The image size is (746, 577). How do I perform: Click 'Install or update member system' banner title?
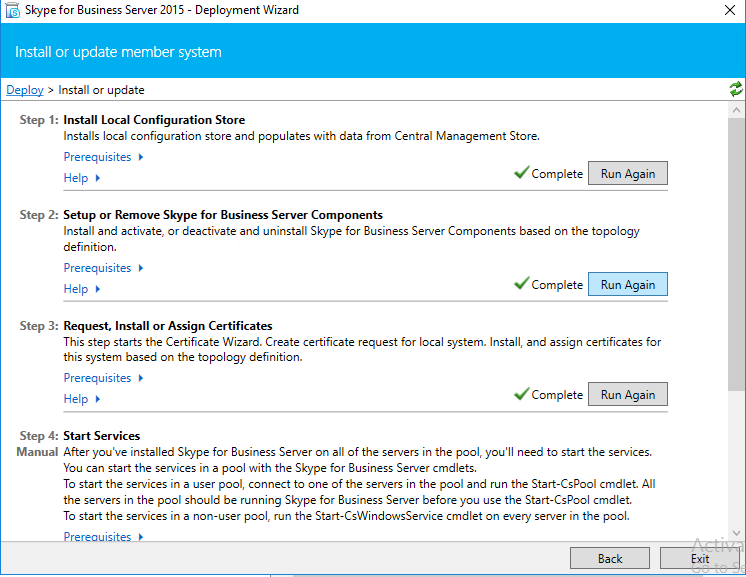pos(118,52)
